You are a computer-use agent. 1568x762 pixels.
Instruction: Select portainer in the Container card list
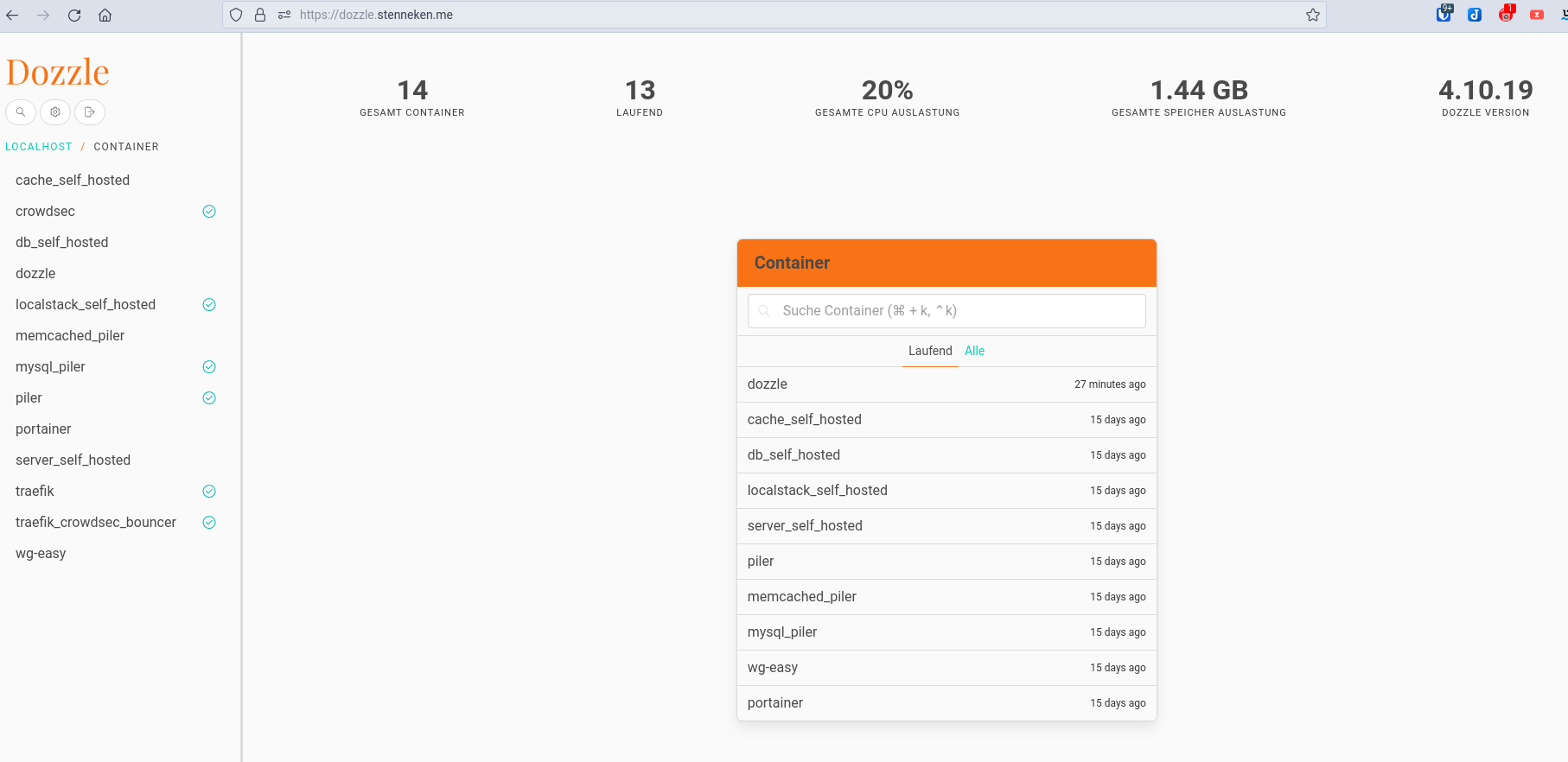coord(775,703)
